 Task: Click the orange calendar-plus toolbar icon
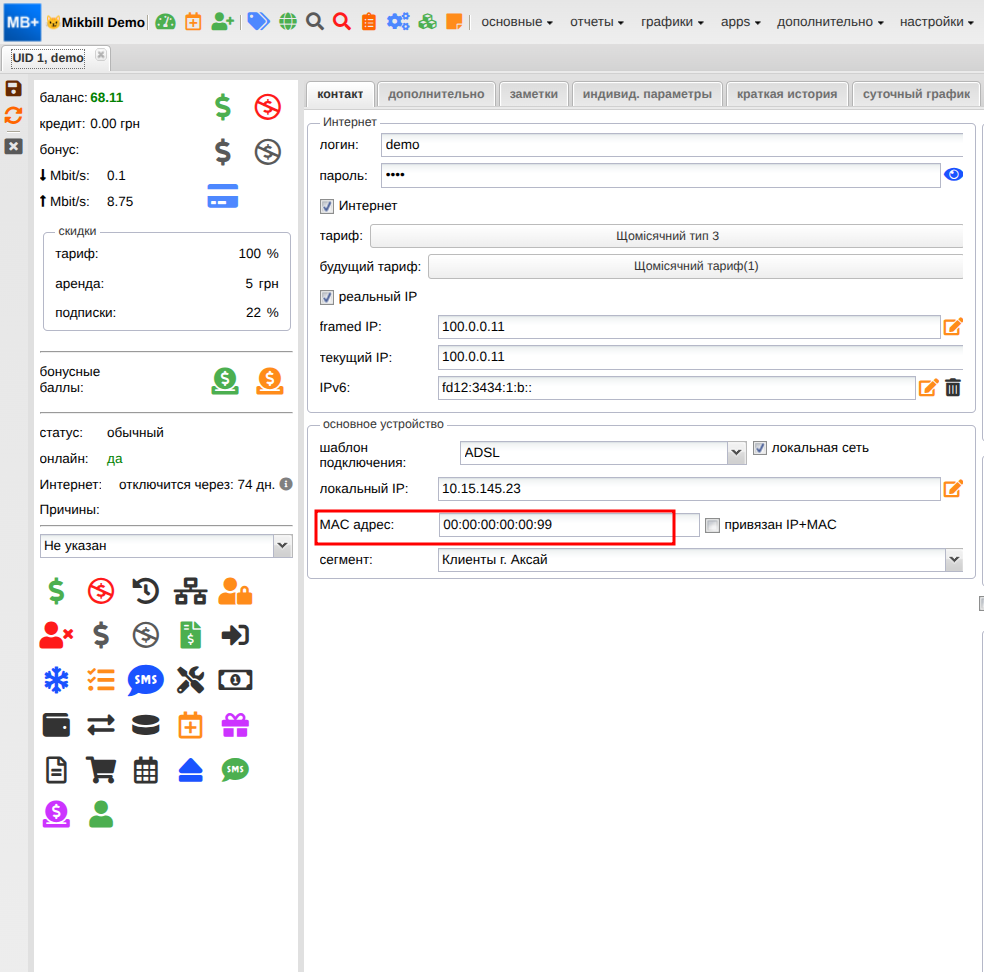pyautogui.click(x=193, y=22)
